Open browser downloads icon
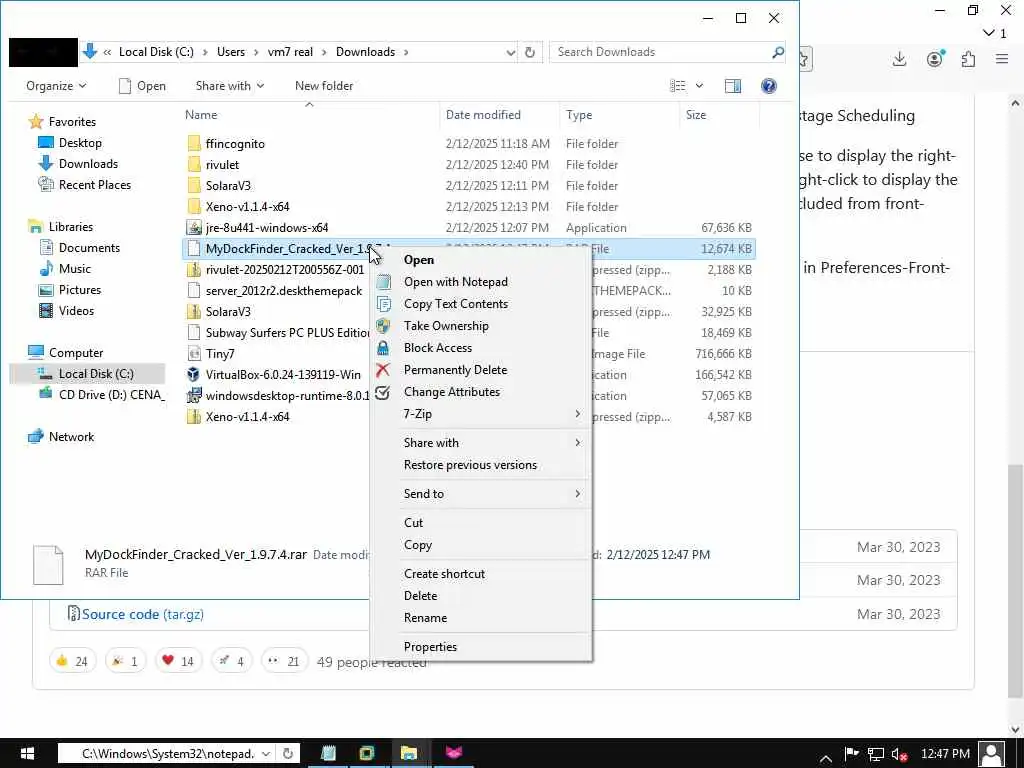 pos(899,59)
